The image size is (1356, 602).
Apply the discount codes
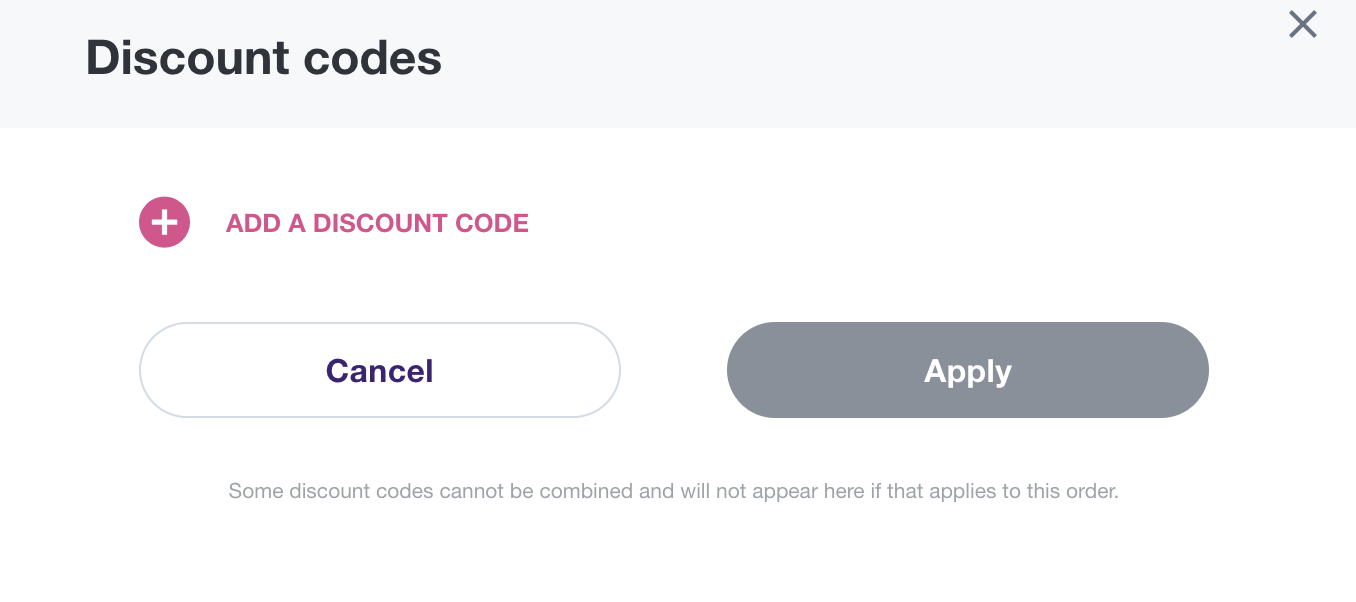pos(967,370)
